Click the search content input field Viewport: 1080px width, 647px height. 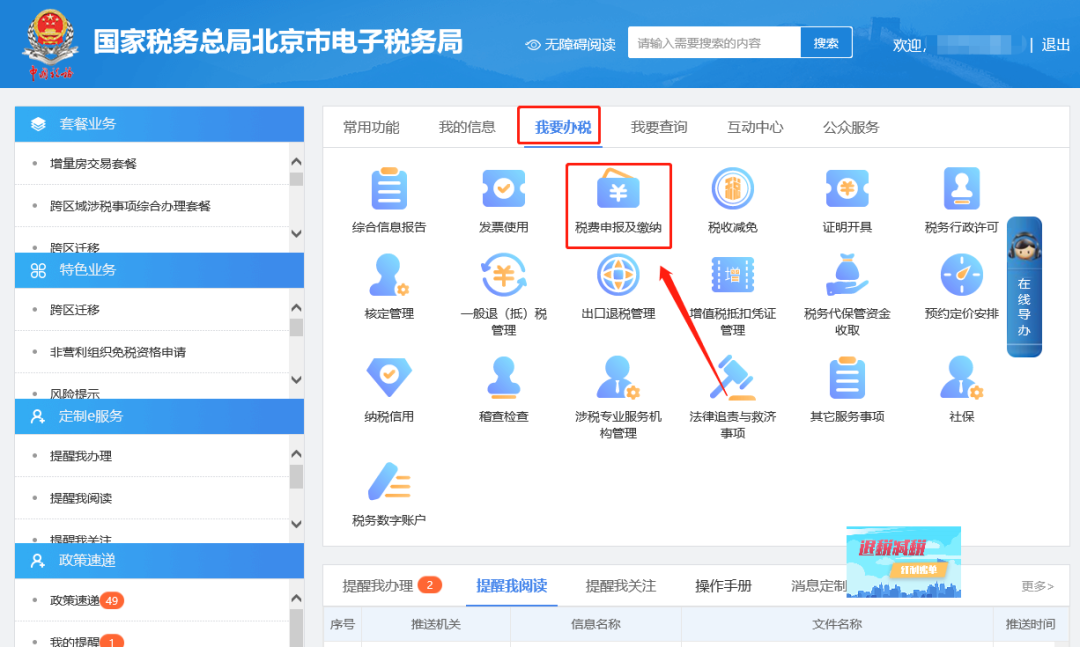pyautogui.click(x=714, y=43)
